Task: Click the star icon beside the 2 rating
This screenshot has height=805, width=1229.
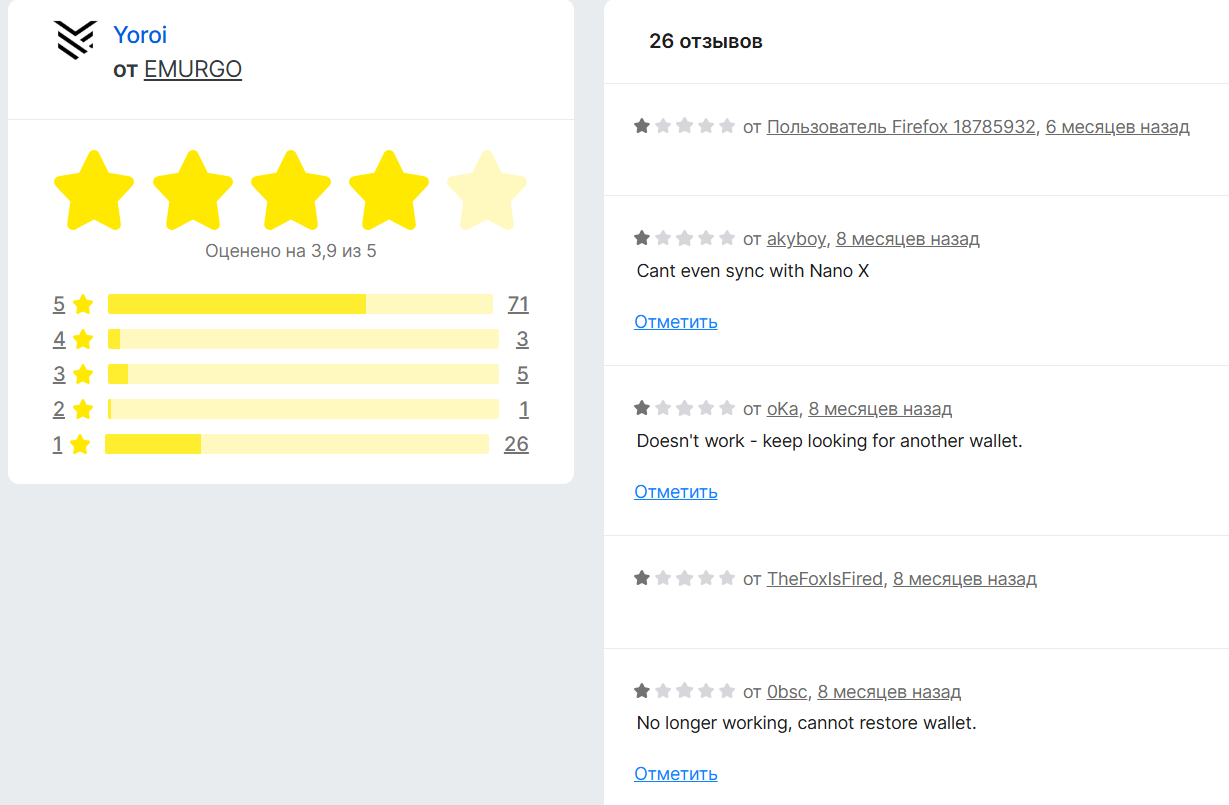Action: click(x=83, y=409)
